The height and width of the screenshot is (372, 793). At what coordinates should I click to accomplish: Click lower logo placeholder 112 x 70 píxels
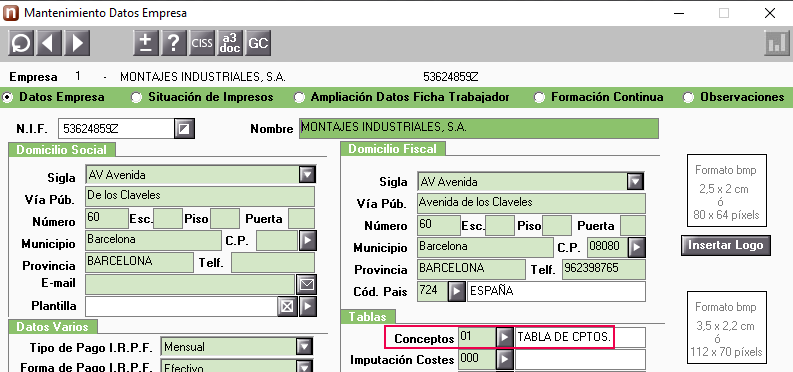(x=726, y=328)
